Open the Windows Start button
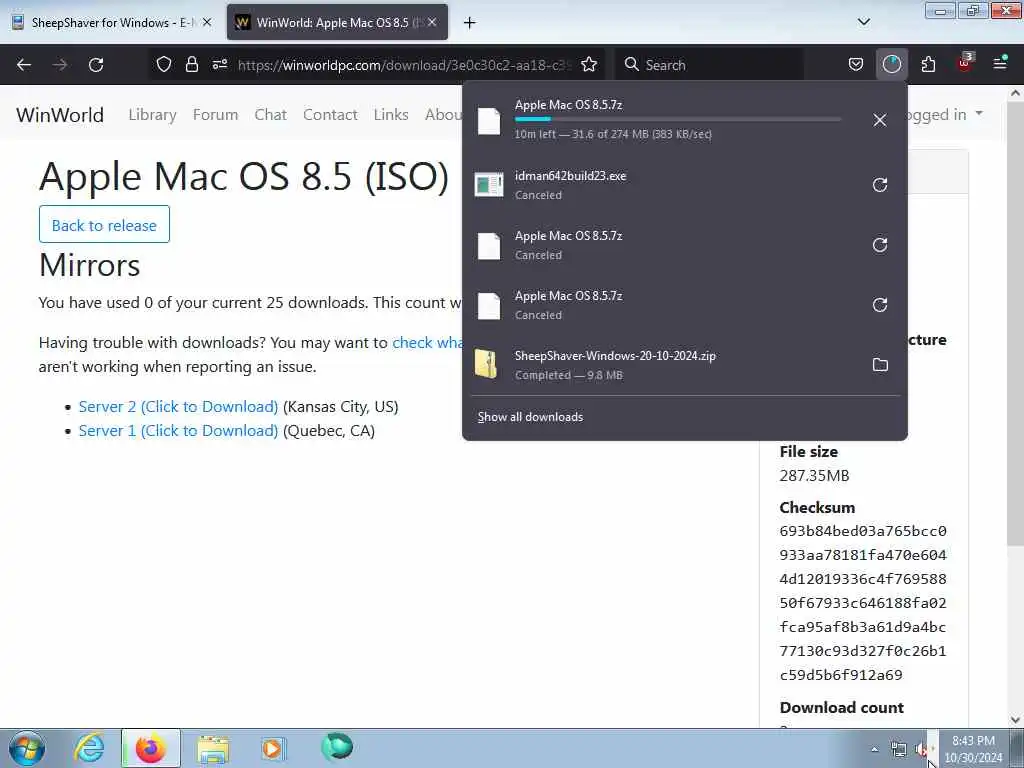The width and height of the screenshot is (1024, 768). click(26, 748)
